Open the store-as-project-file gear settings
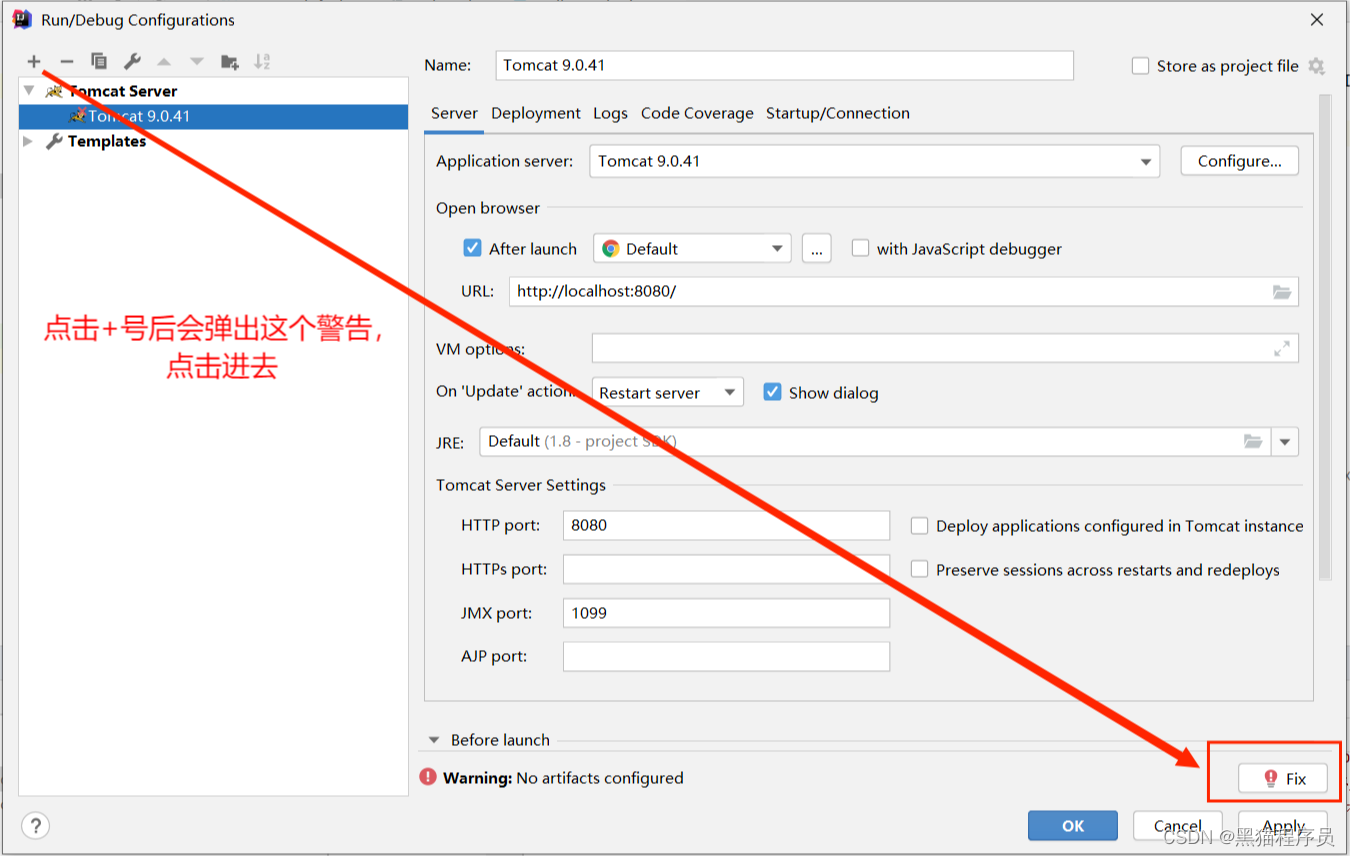Screen dimensions: 1350x856 tap(1316, 66)
